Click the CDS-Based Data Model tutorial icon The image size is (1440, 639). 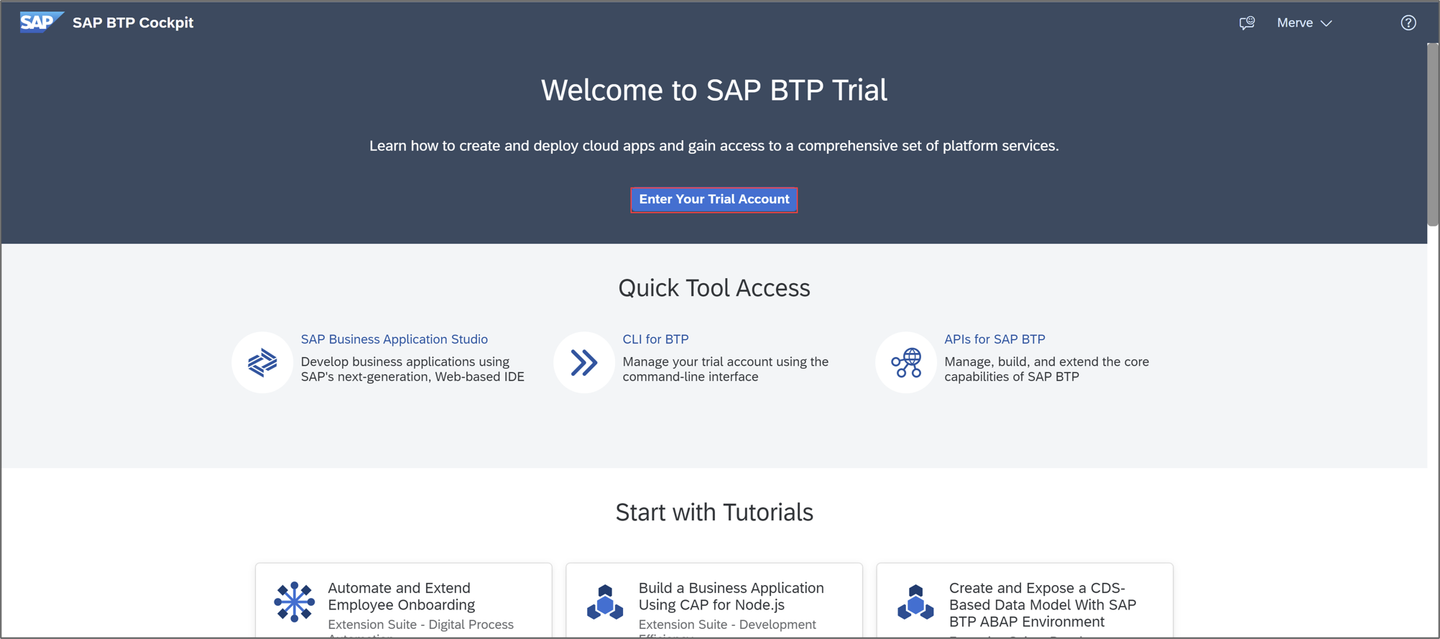coord(916,602)
